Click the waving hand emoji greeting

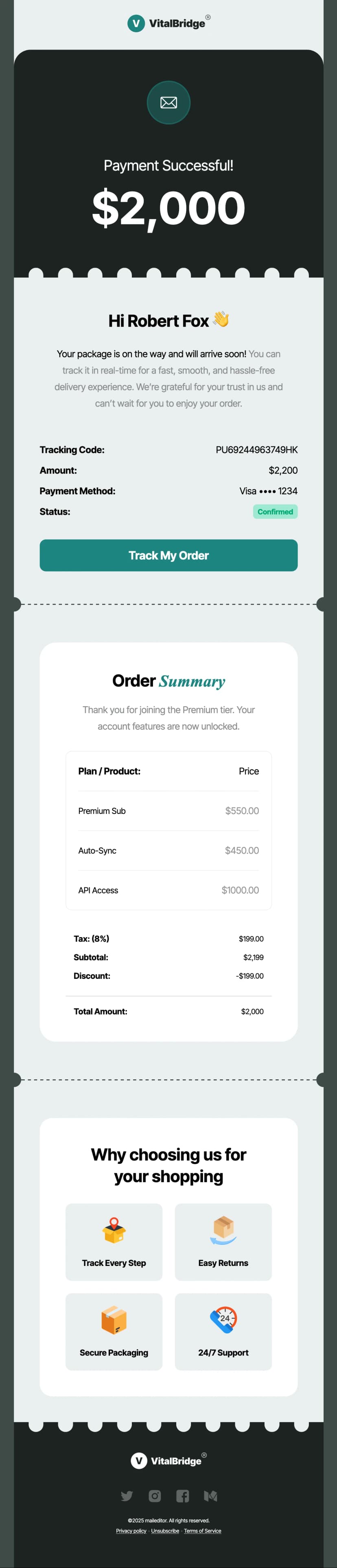pyautogui.click(x=220, y=320)
